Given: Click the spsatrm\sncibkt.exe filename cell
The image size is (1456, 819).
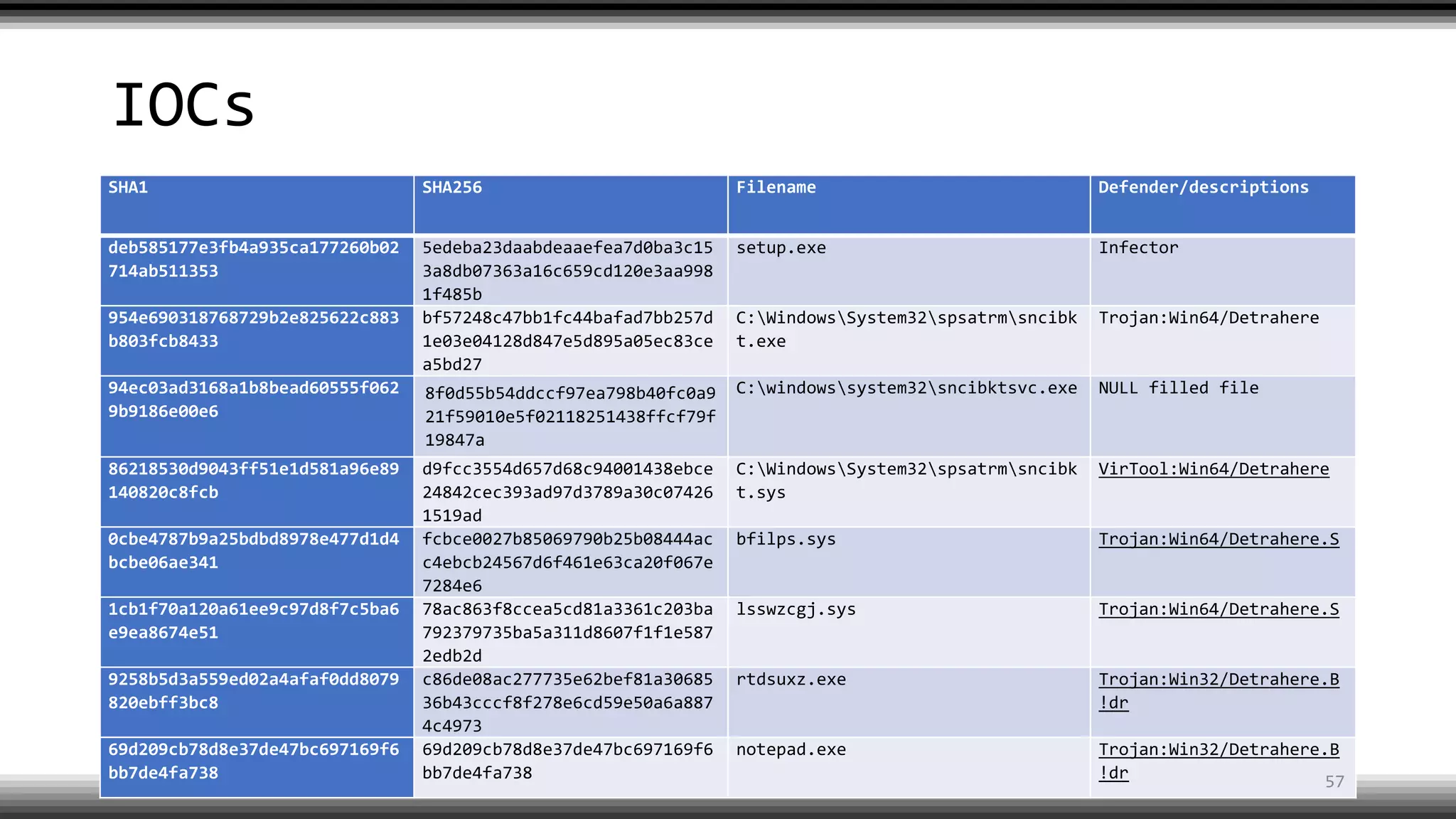Looking at the screenshot, I should click(909, 341).
